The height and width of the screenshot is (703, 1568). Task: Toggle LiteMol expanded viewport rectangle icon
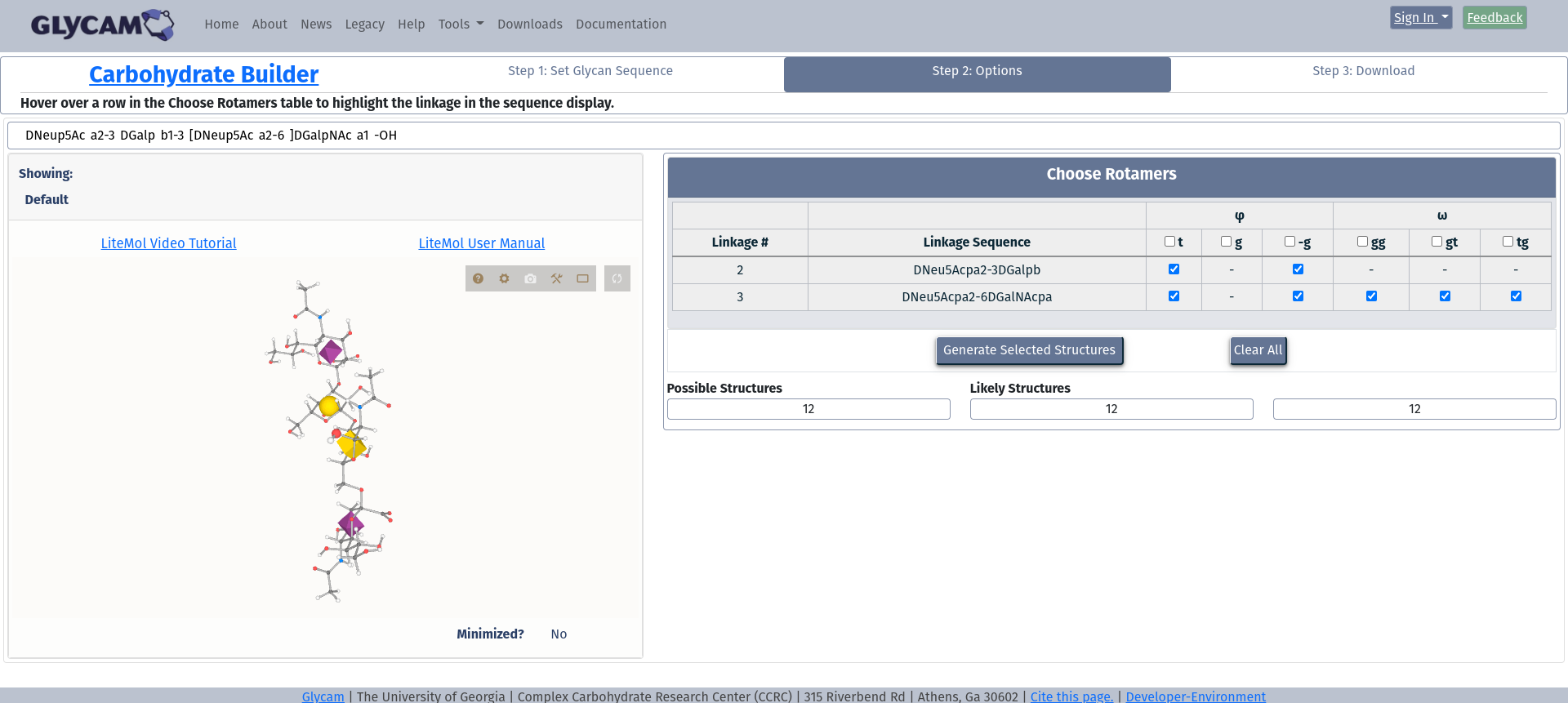[x=583, y=278]
